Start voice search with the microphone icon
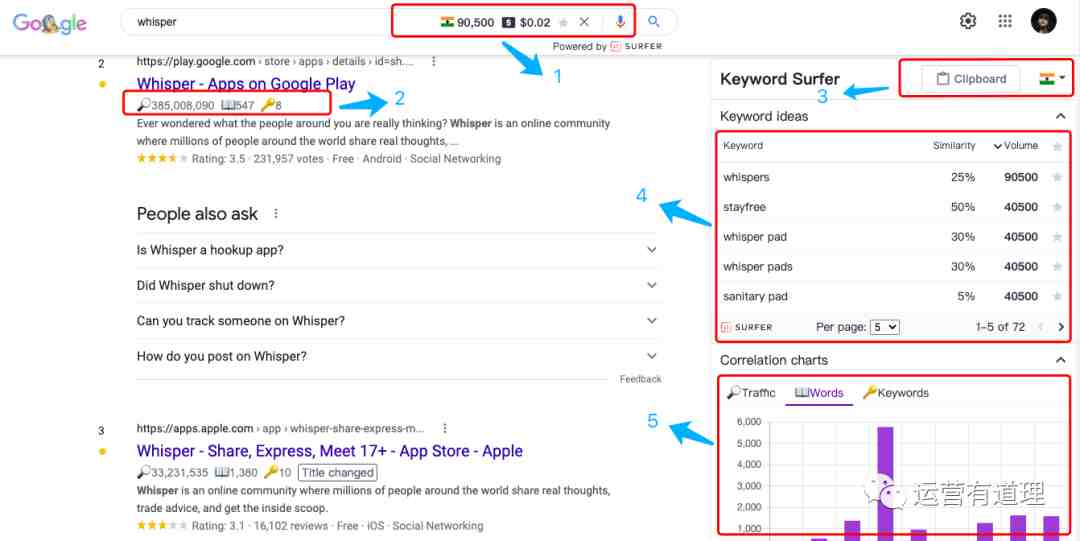 620,22
